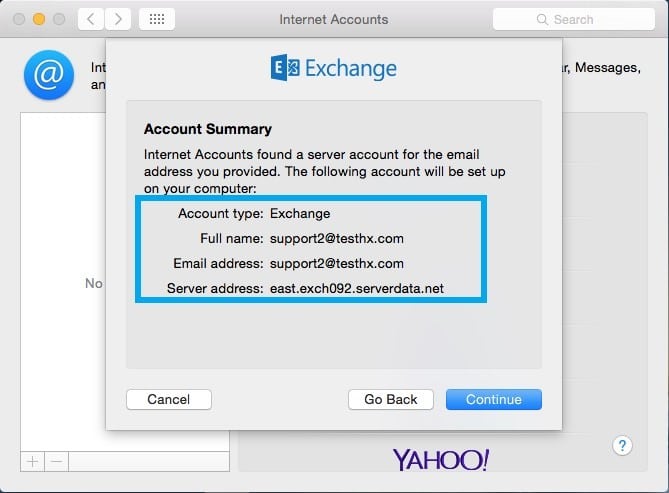Focus the Search field in toolbar

573,19
